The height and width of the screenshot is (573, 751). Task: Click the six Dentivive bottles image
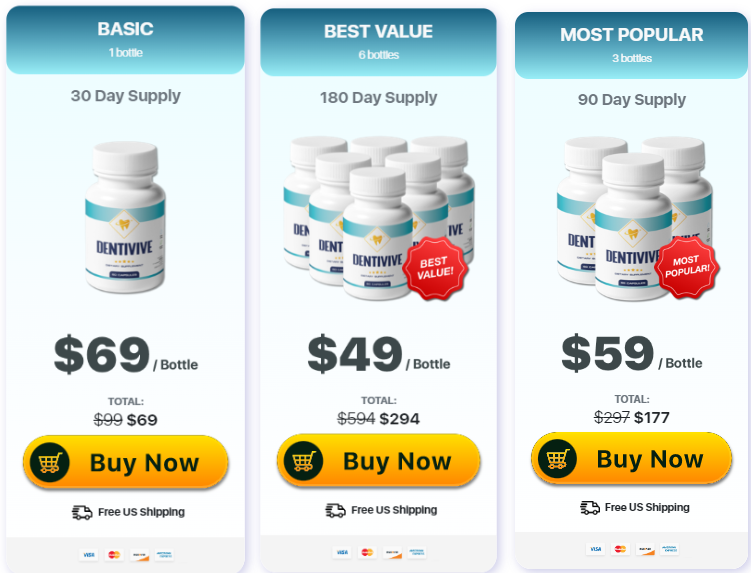(x=378, y=218)
